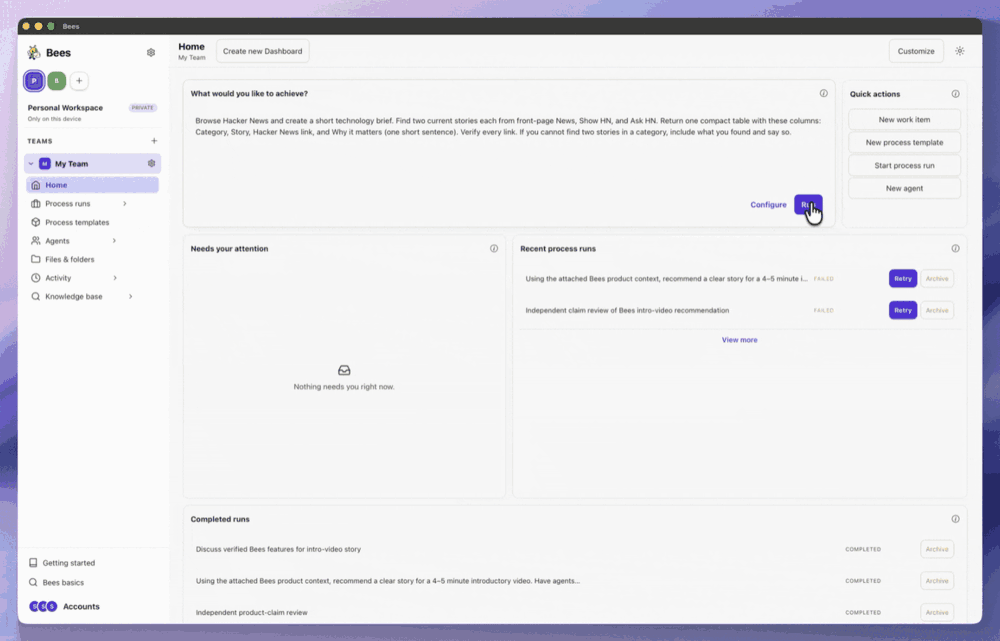
Task: Click New work item quick action
Action: (904, 119)
